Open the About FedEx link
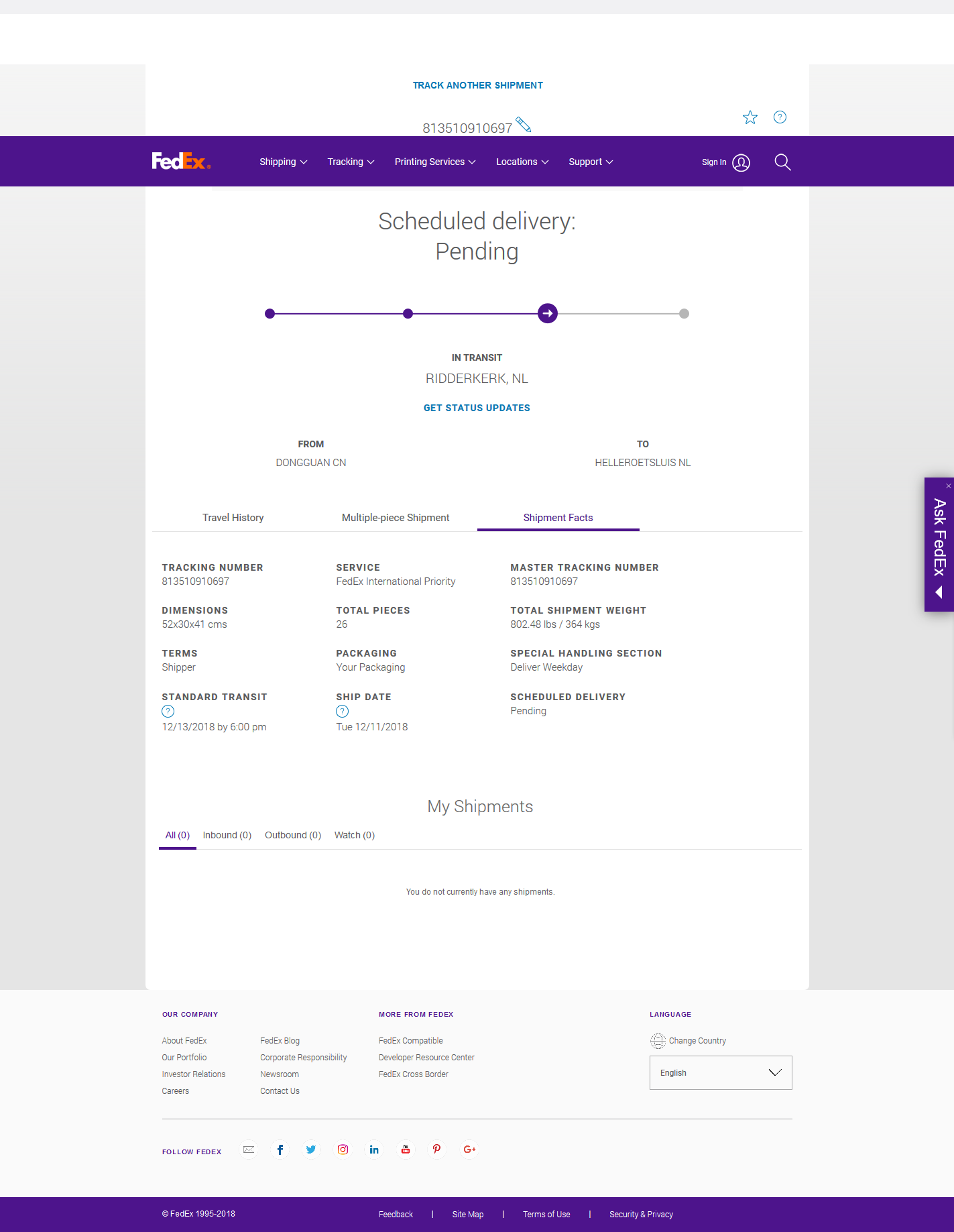The image size is (954, 1232). coord(184,1041)
